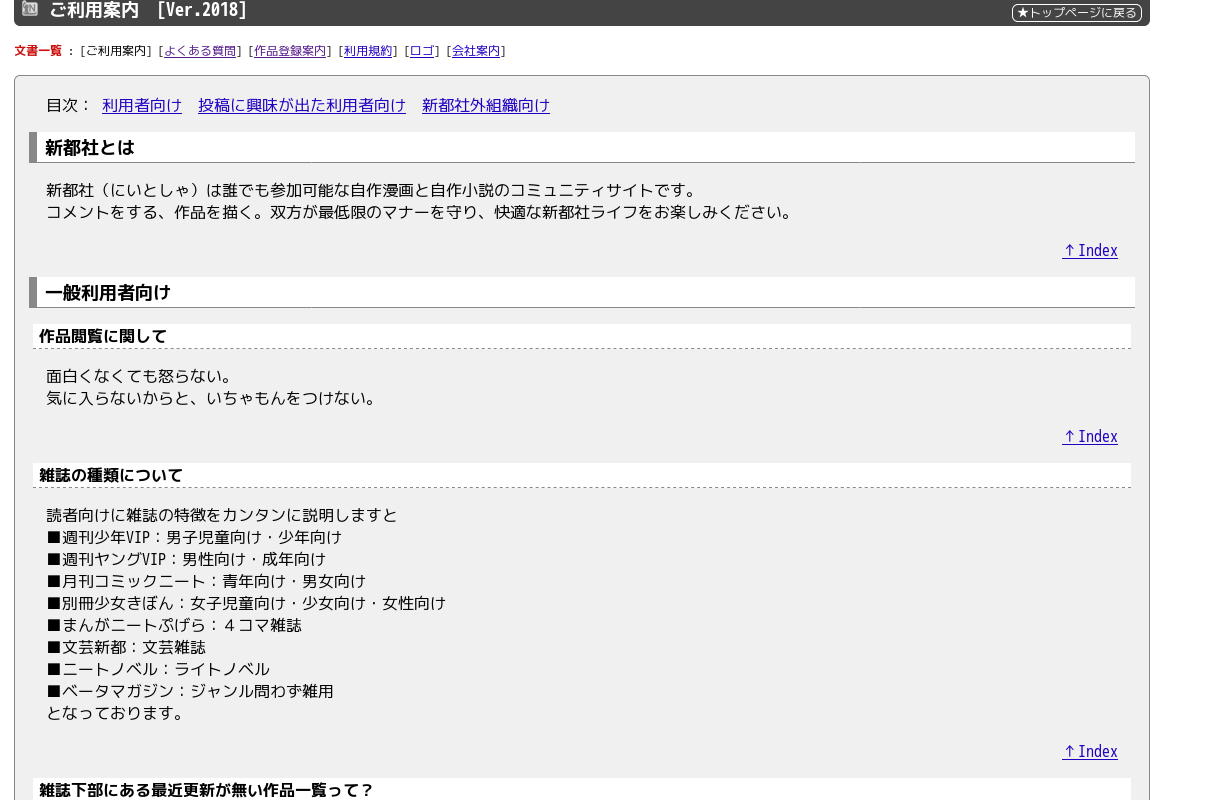Click the 目次： label
The image size is (1227, 800).
pos(69,105)
